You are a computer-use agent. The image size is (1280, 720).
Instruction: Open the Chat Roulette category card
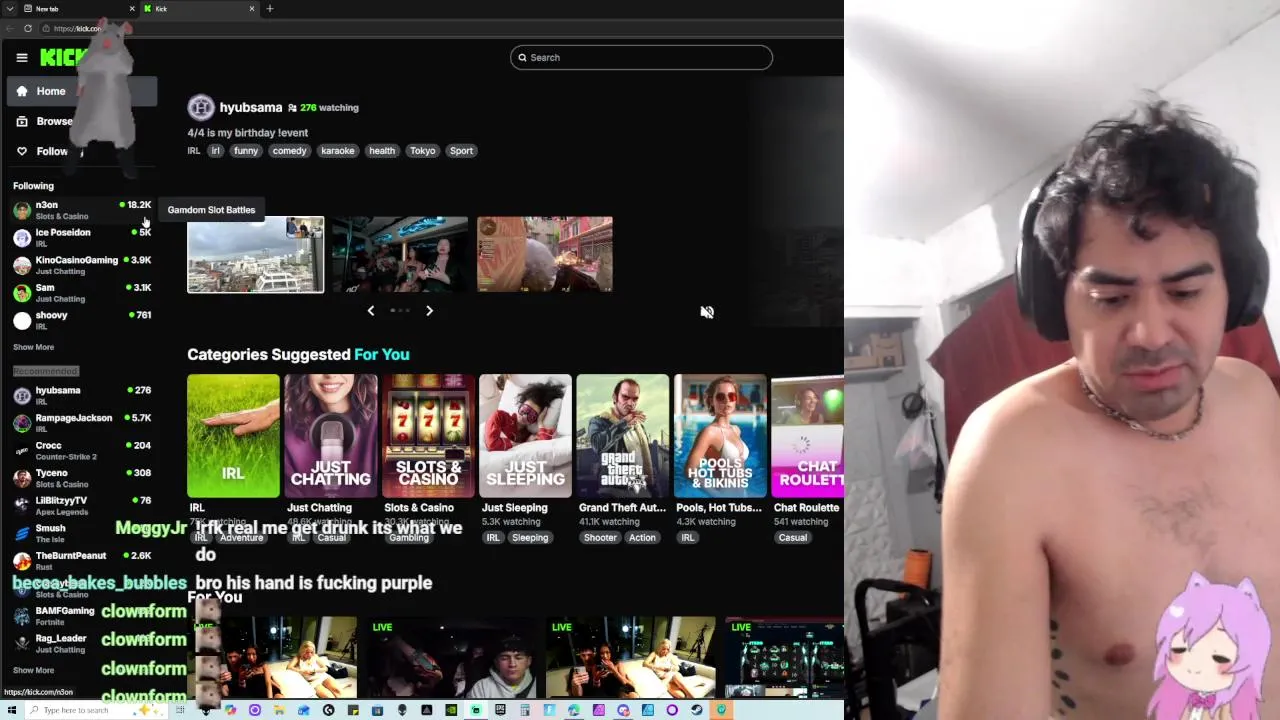click(x=807, y=436)
